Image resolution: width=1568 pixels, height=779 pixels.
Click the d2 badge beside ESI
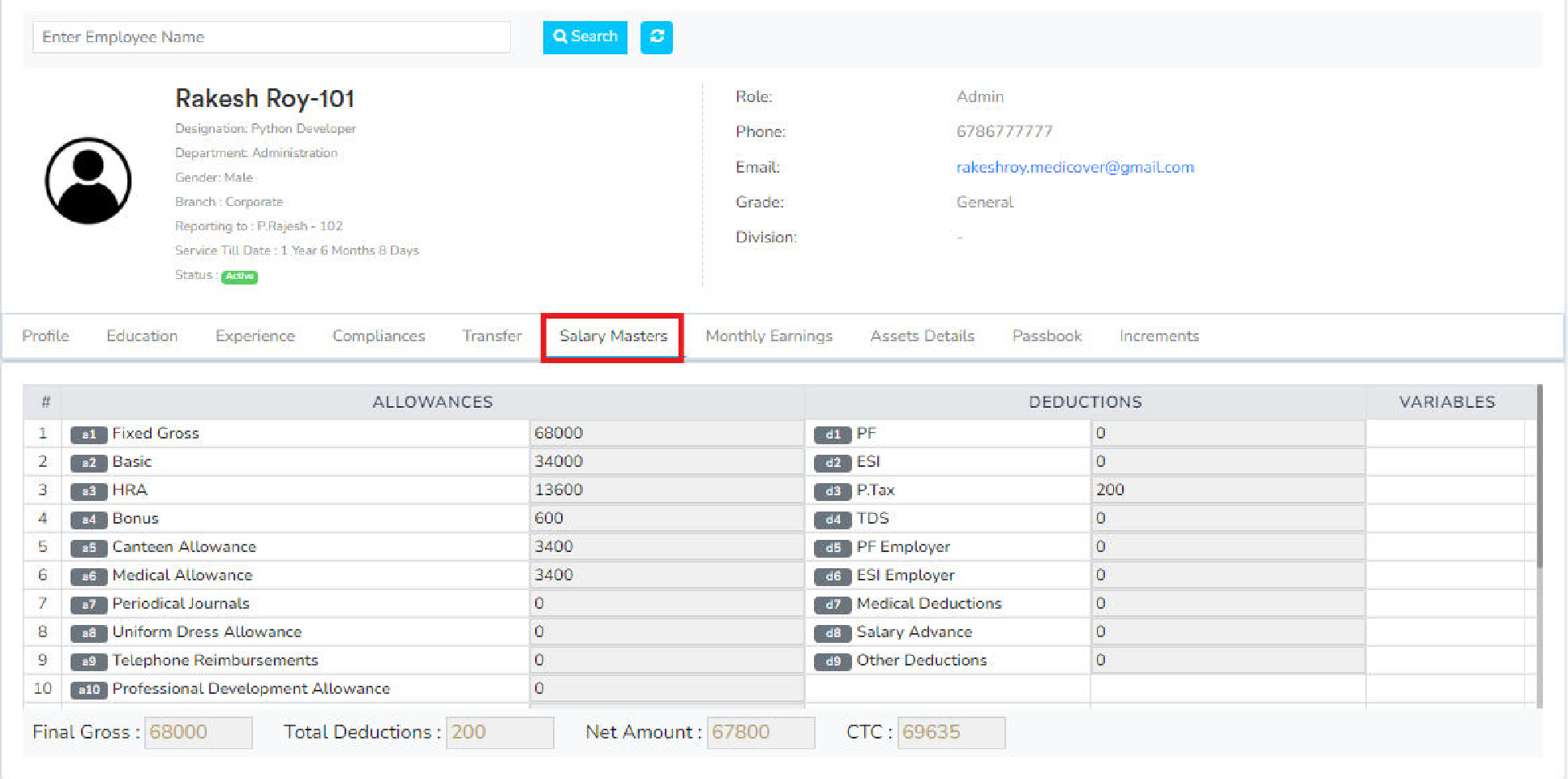point(833,463)
